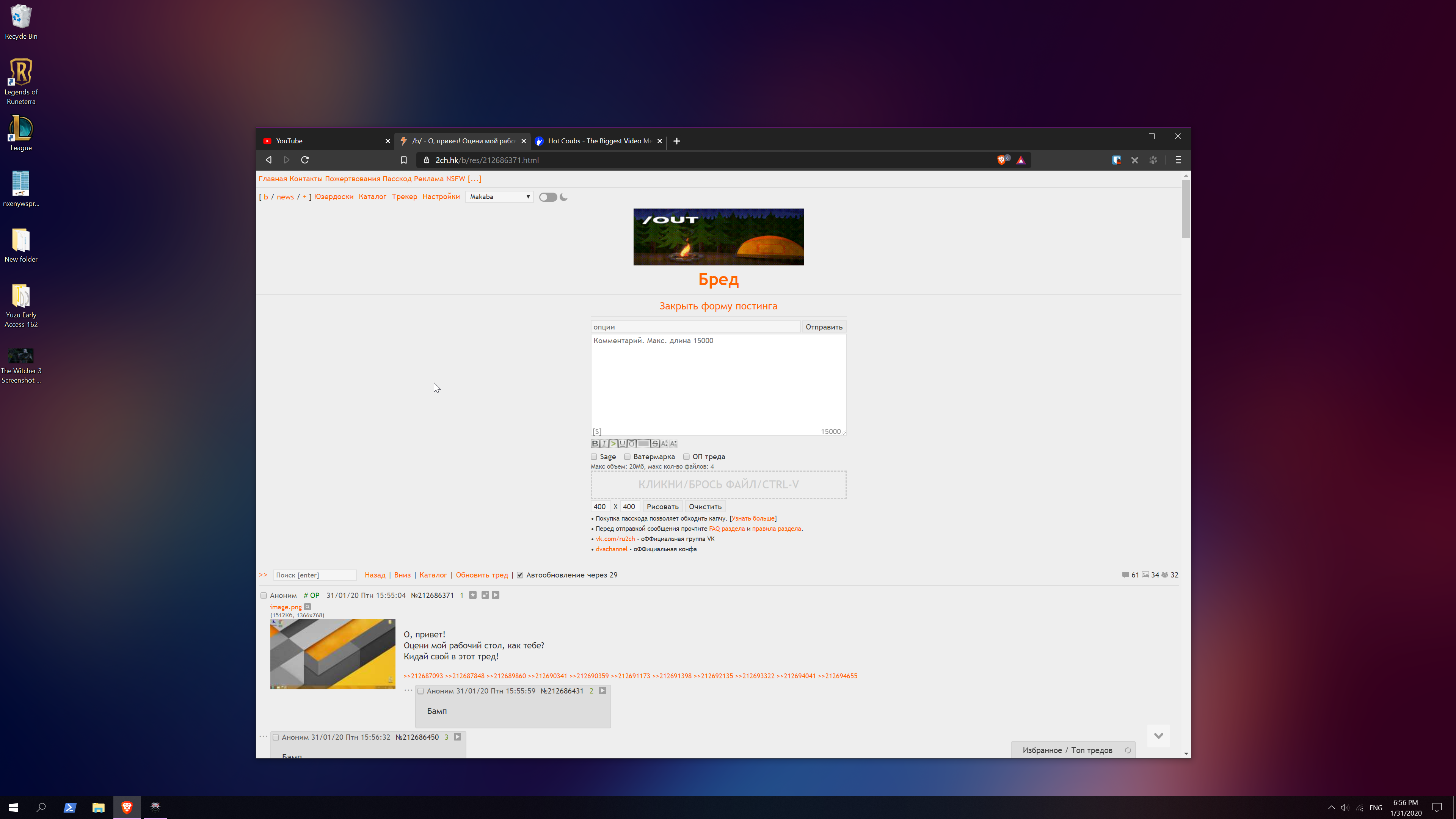Go back to the previous page
This screenshot has height=819, width=1456.
tap(269, 160)
